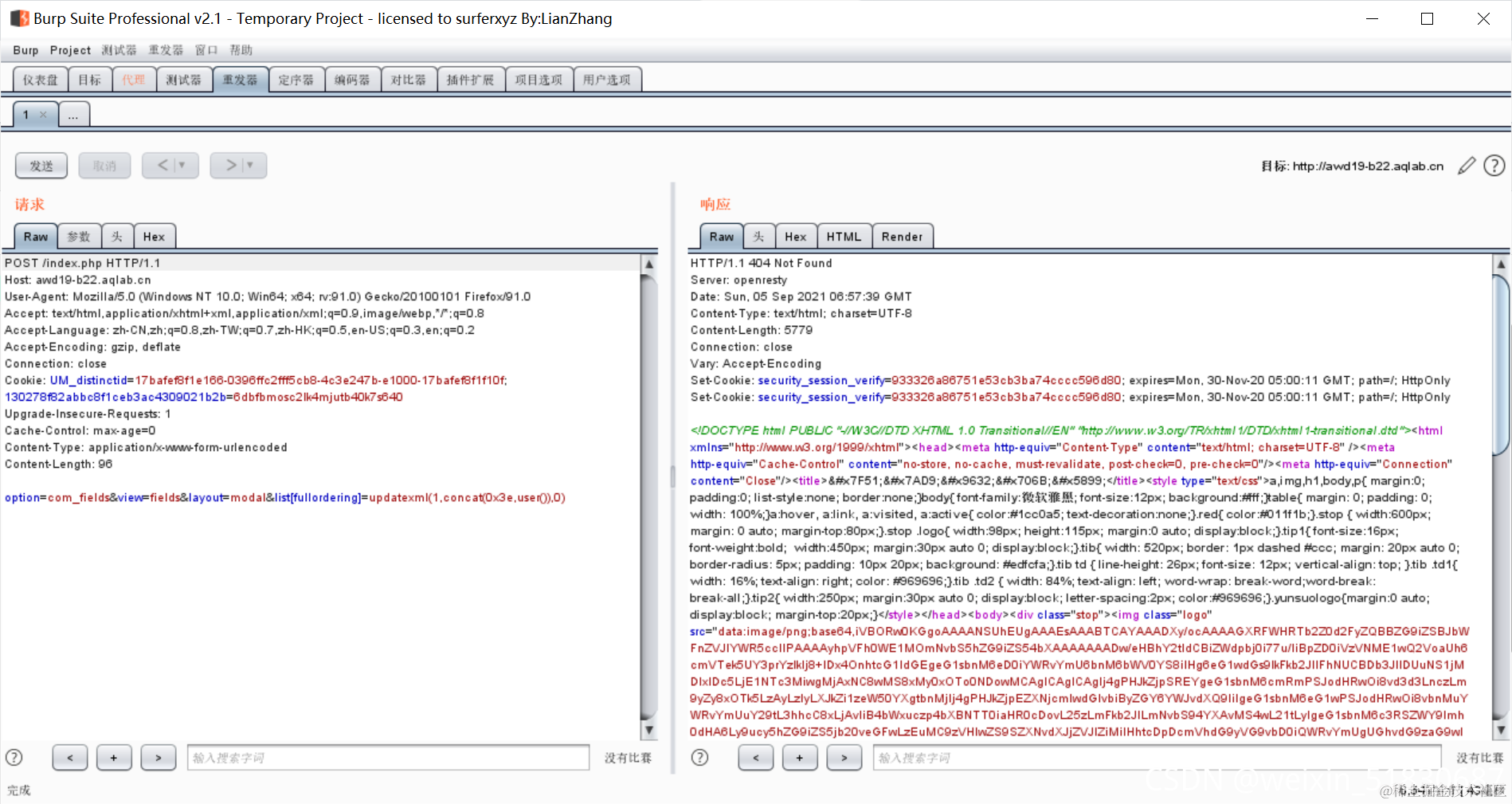Click the + button under request panel
1512x804 pixels.
coord(114,758)
